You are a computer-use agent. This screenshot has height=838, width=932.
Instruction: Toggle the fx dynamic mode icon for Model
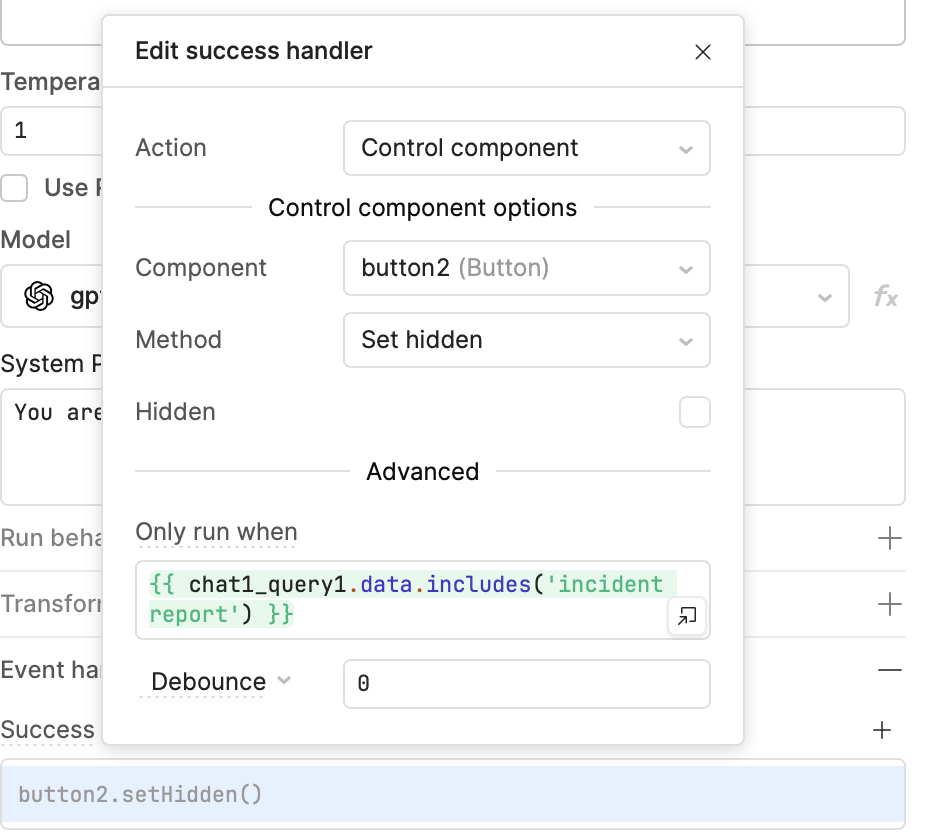885,297
